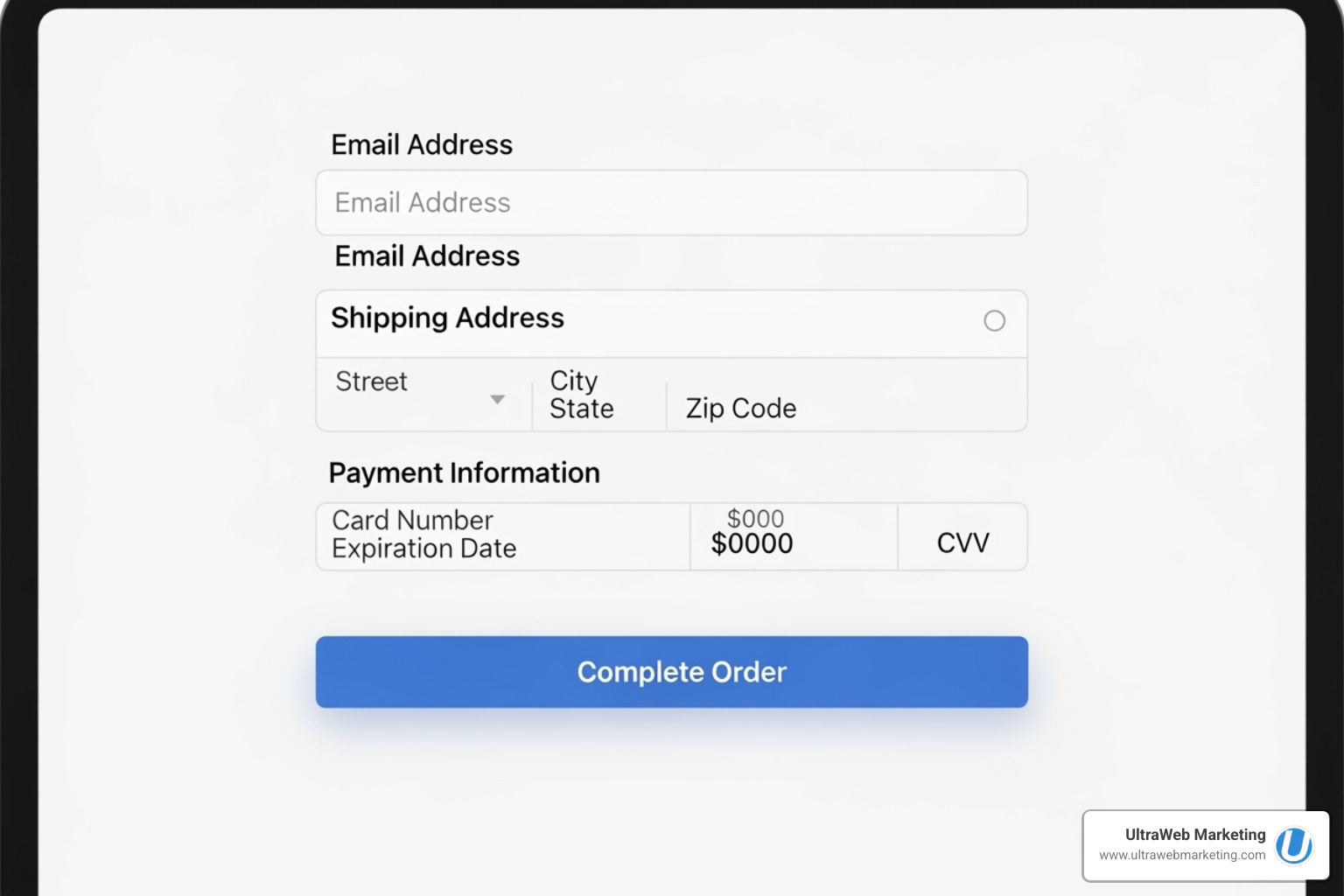The image size is (1344, 896).
Task: Click the Shipping Address section header
Action: pos(447,318)
